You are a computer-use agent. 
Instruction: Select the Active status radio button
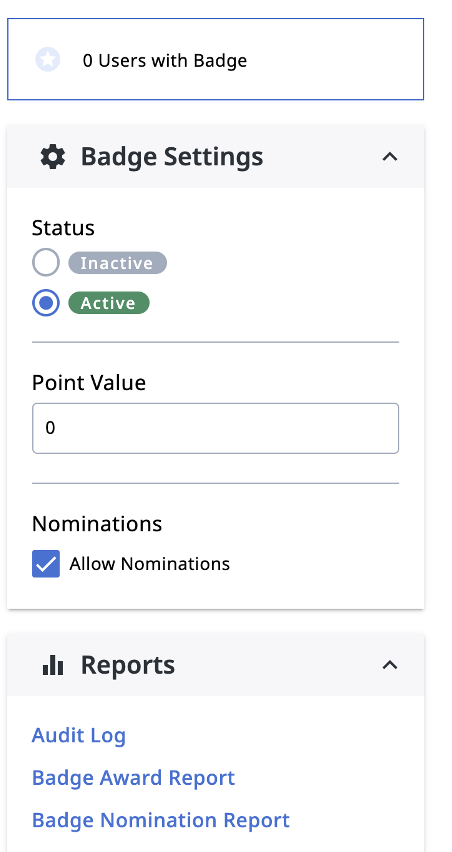pos(46,303)
